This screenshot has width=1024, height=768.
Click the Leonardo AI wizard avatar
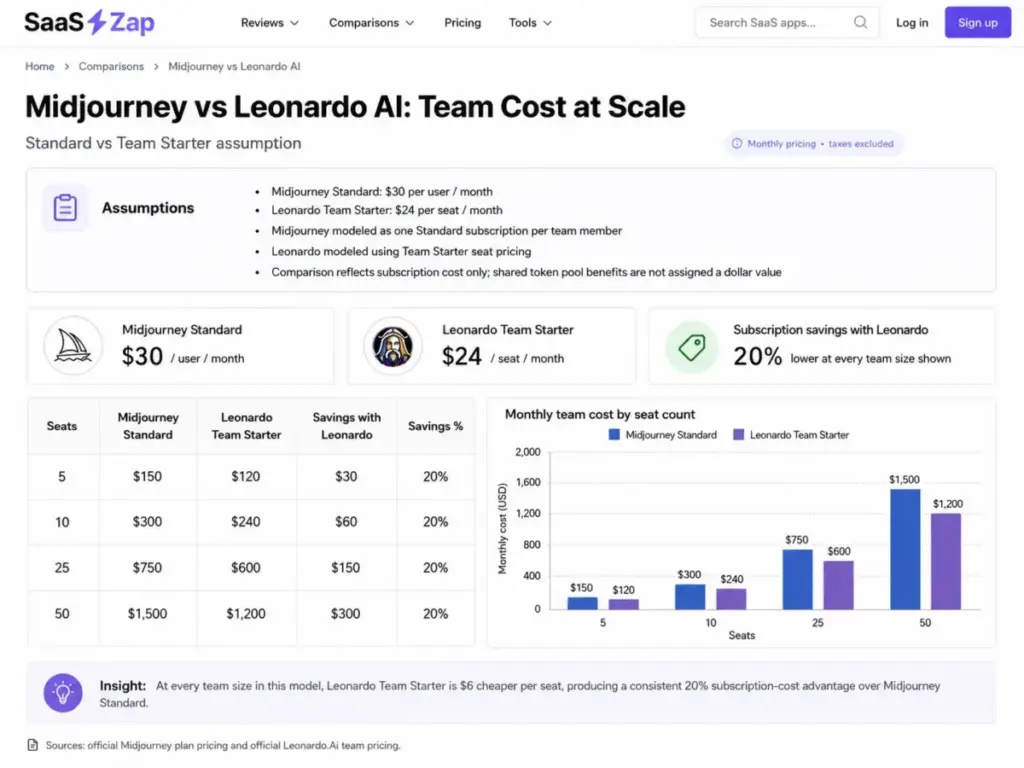(x=392, y=346)
